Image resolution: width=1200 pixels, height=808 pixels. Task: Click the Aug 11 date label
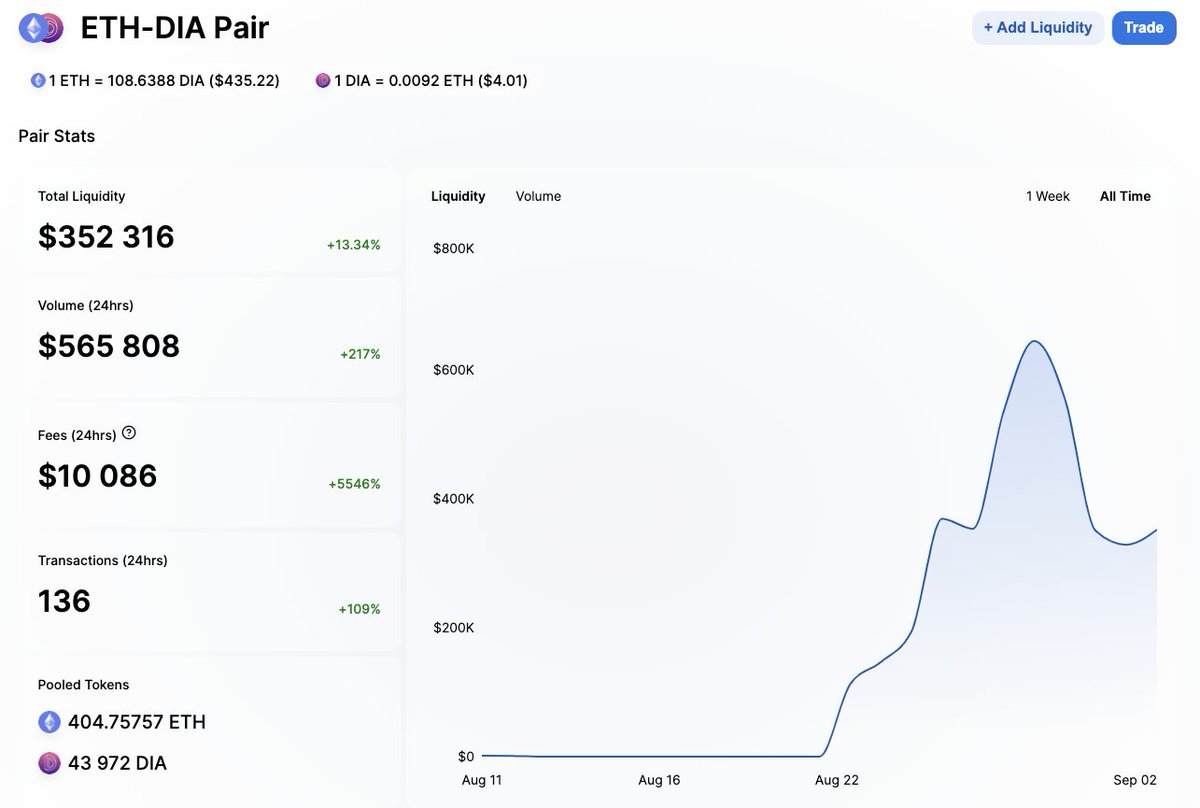(x=482, y=780)
